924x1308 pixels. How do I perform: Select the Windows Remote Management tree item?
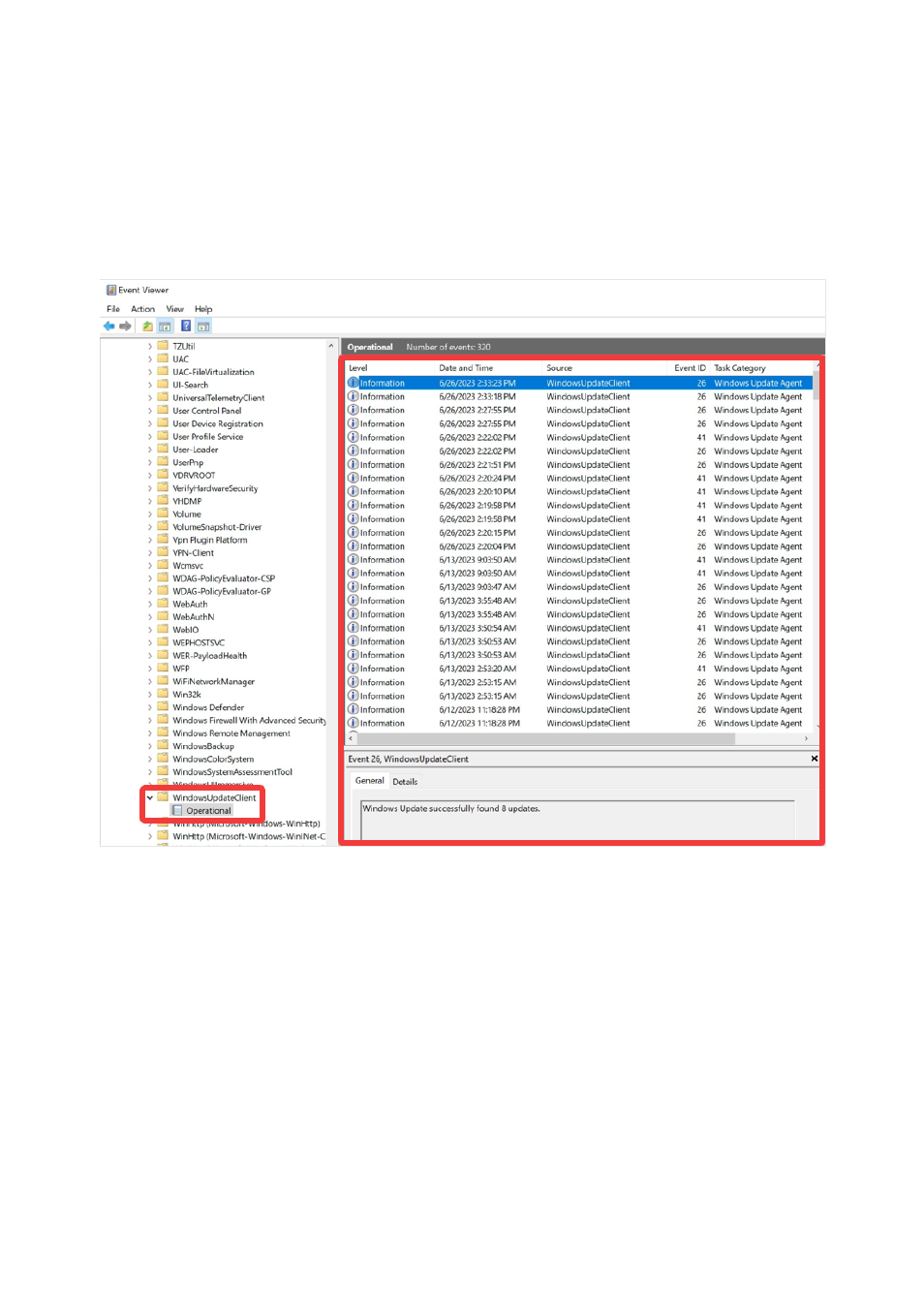[231, 733]
